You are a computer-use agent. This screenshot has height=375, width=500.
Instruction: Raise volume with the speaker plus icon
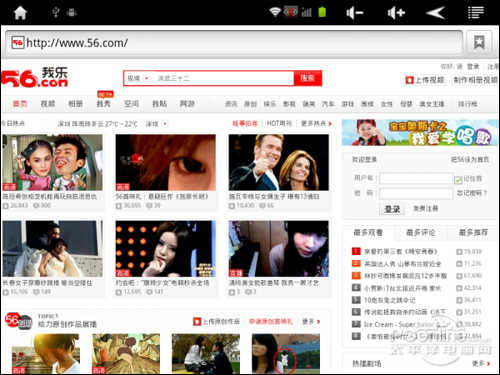[x=396, y=13]
